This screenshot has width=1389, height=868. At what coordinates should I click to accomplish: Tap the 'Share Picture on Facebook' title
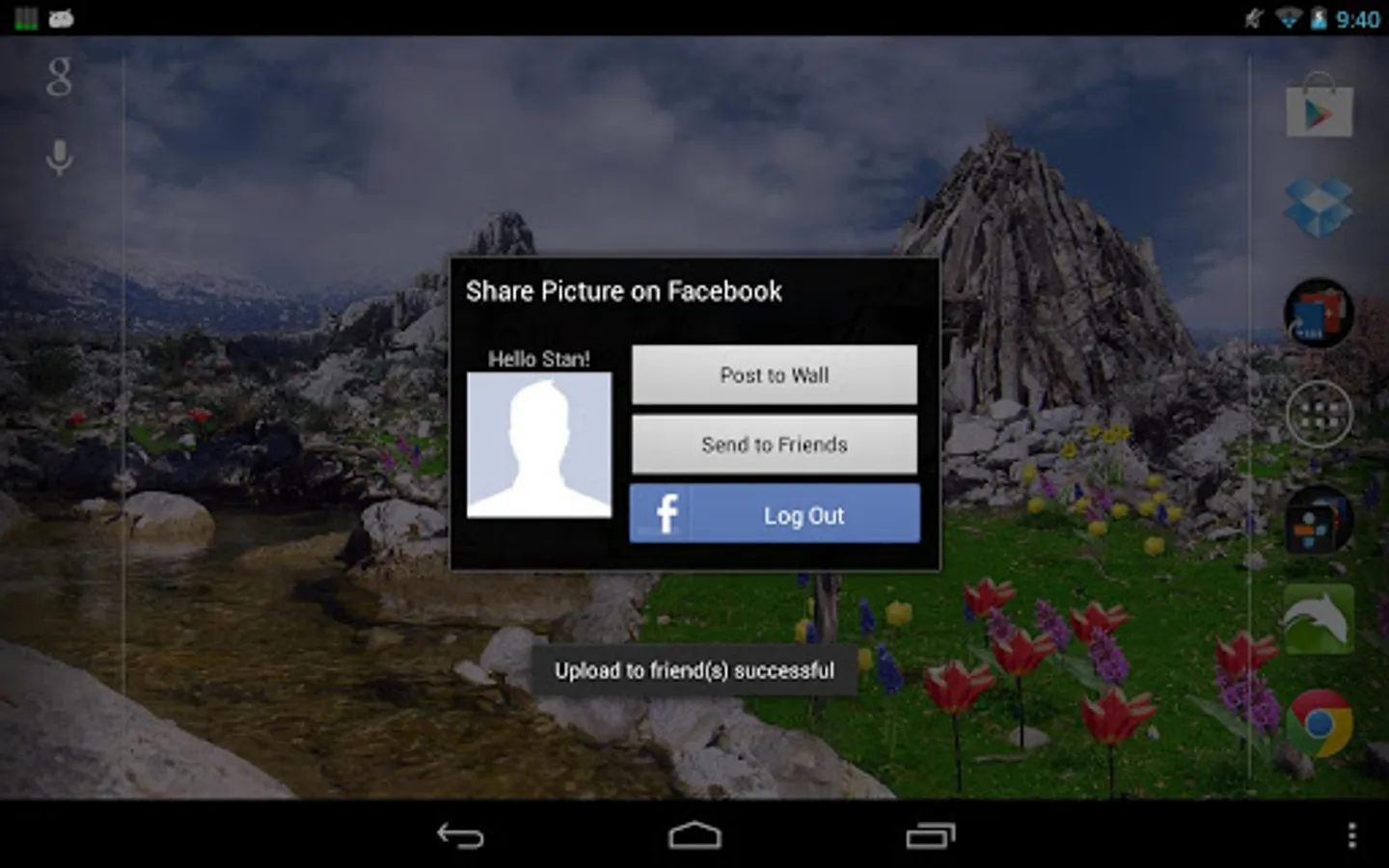[624, 291]
